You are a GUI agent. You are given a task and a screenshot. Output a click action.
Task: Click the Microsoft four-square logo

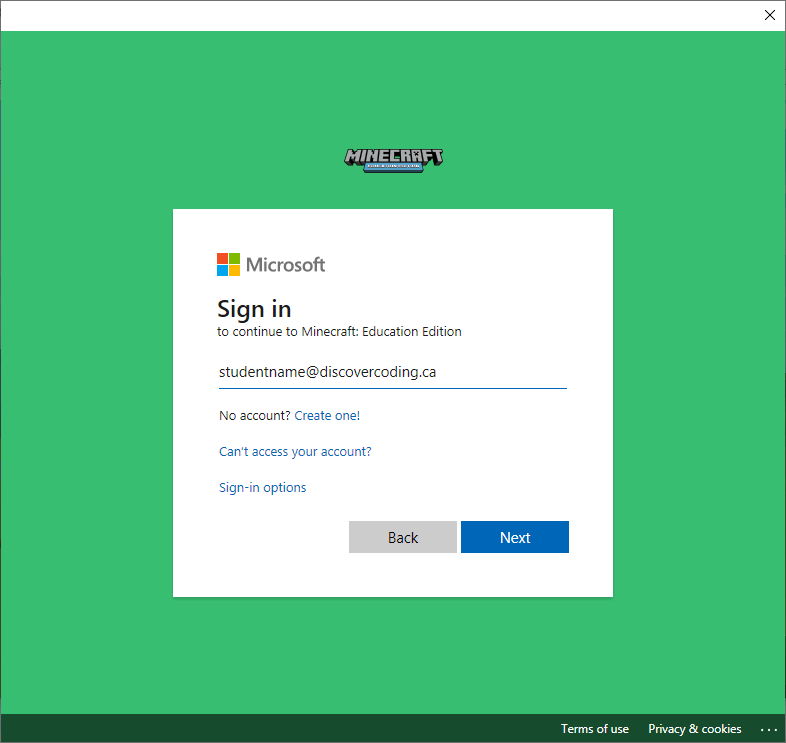228,264
